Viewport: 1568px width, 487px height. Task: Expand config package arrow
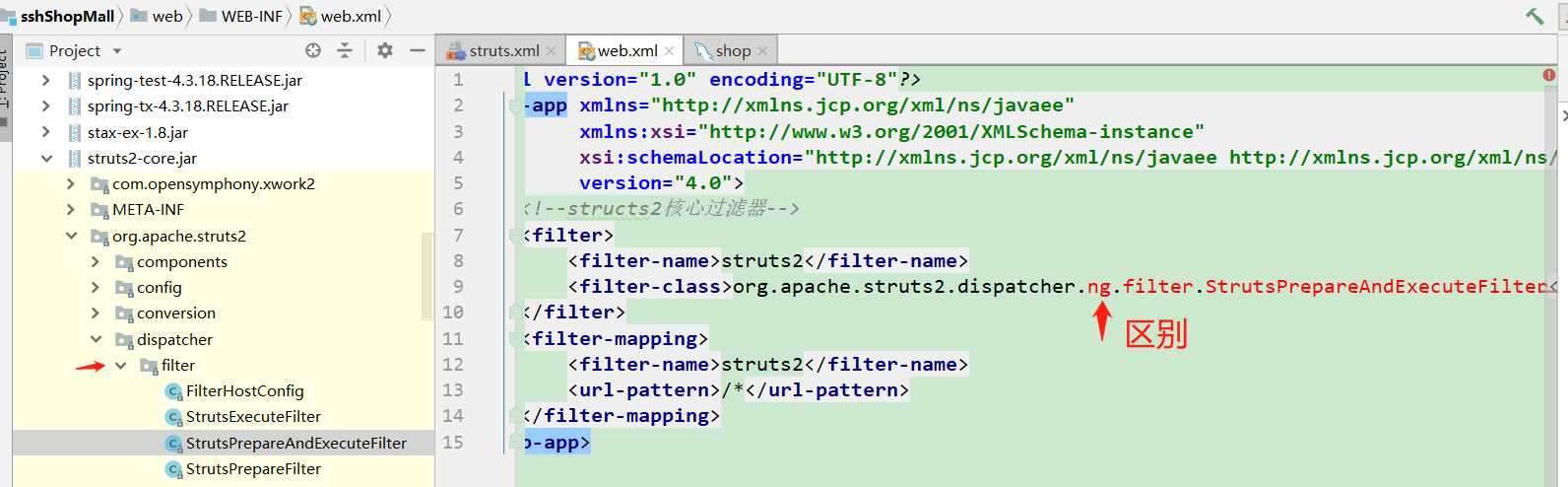point(95,287)
